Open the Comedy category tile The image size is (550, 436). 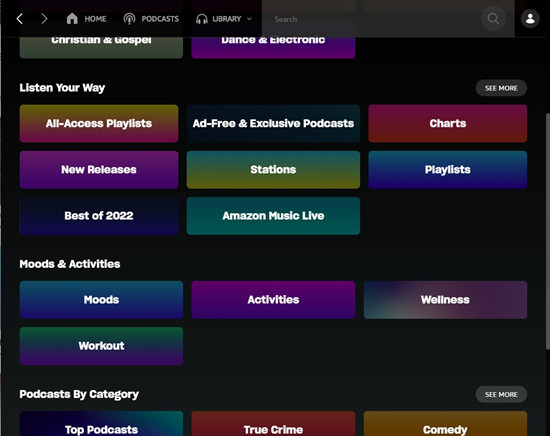click(x=445, y=424)
